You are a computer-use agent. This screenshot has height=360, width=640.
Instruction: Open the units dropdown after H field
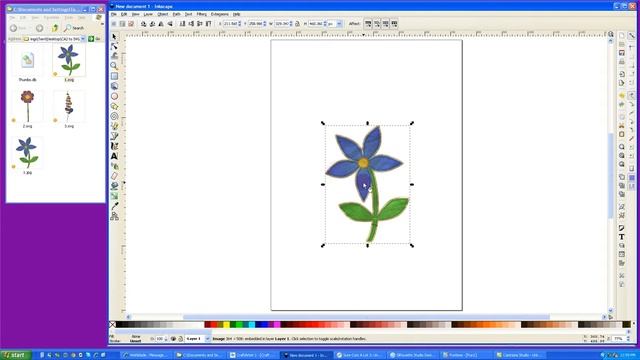tap(339, 24)
